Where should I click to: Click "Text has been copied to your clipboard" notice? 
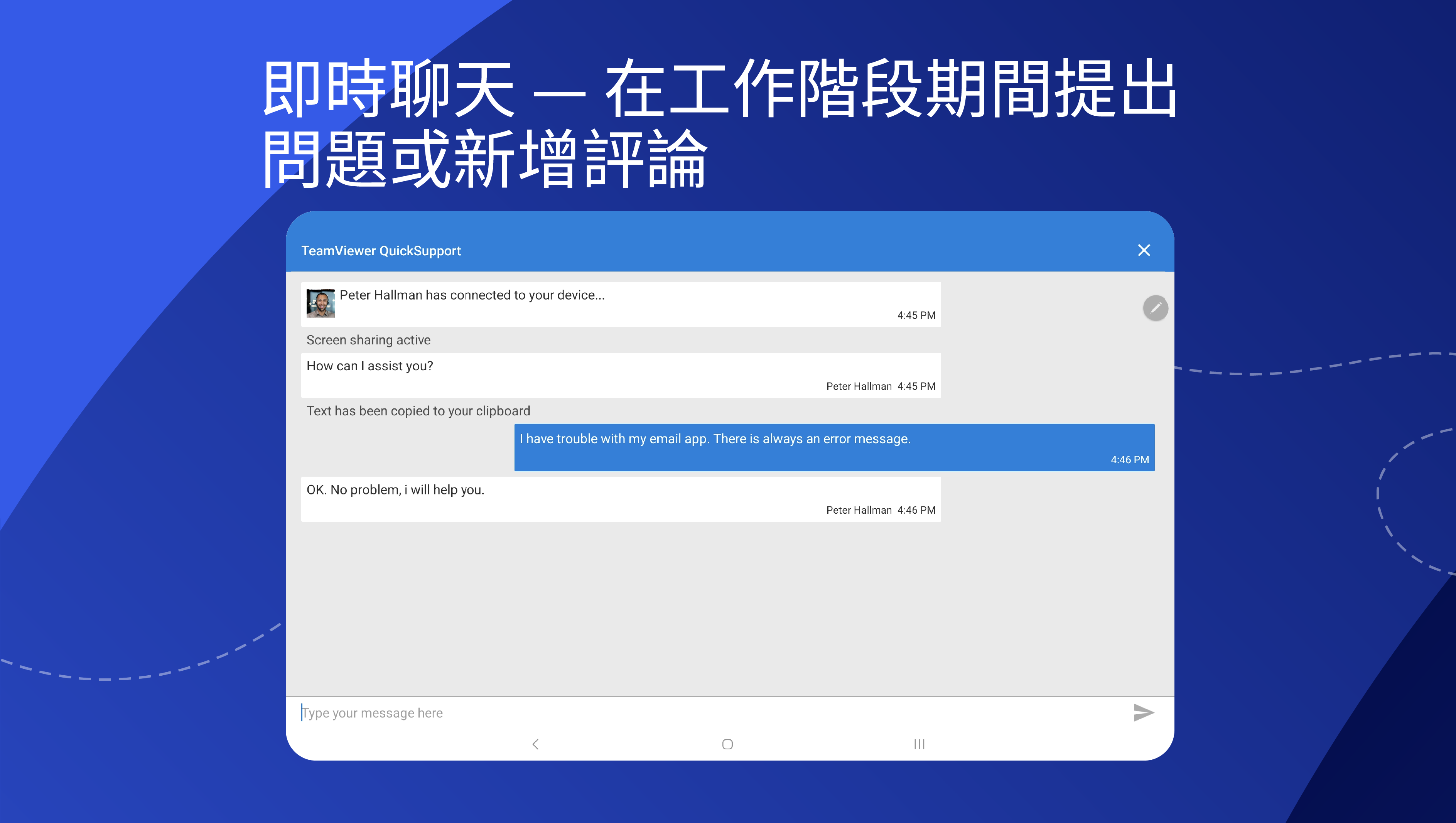click(x=418, y=411)
